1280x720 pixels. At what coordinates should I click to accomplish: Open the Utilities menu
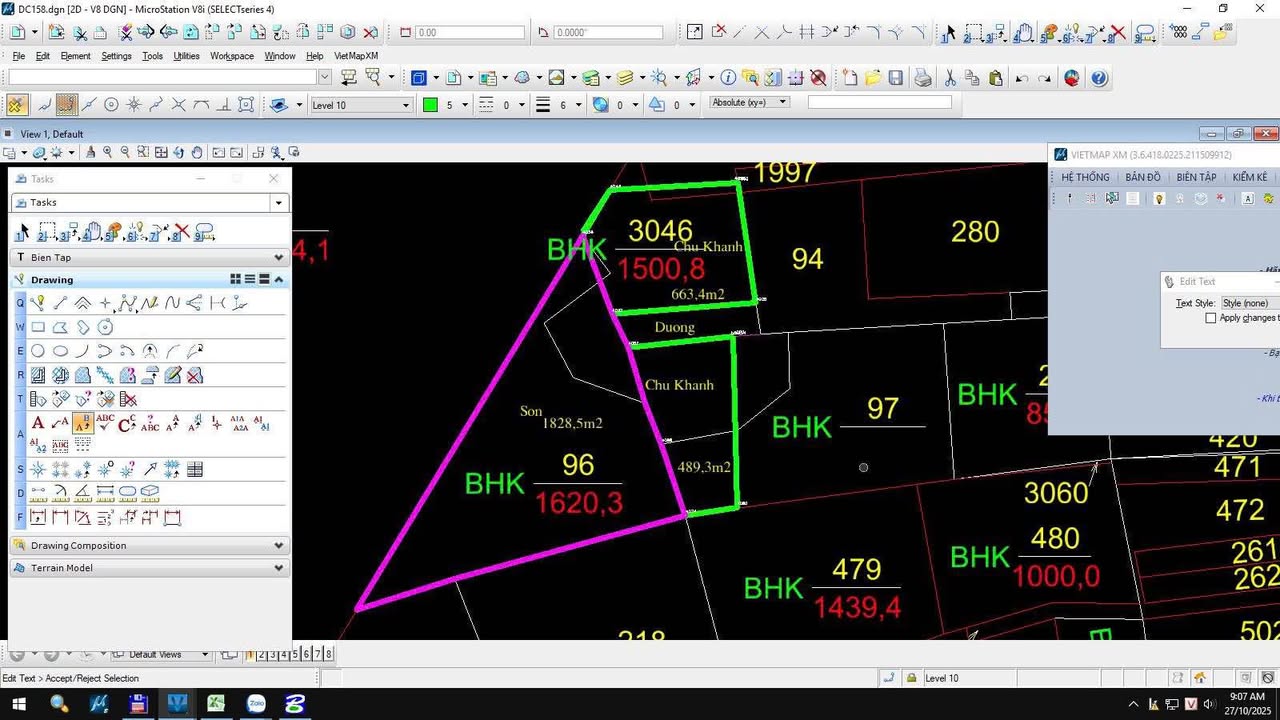point(186,56)
